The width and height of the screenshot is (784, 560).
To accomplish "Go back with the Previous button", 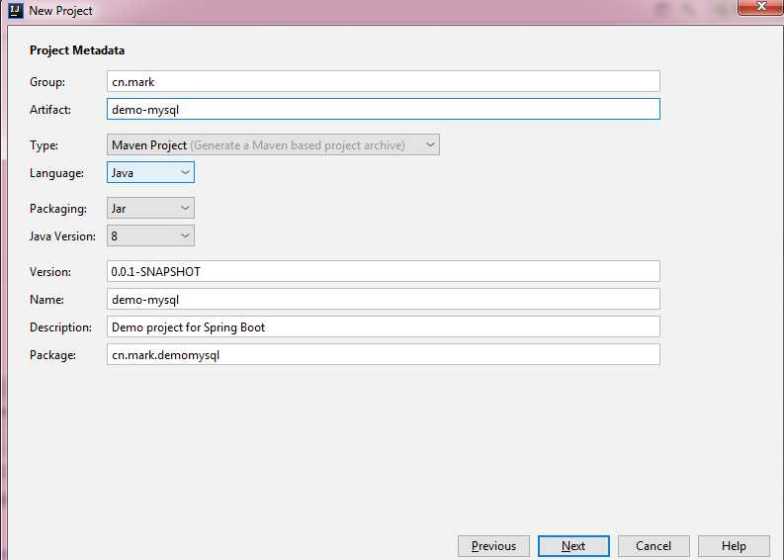I will [494, 546].
